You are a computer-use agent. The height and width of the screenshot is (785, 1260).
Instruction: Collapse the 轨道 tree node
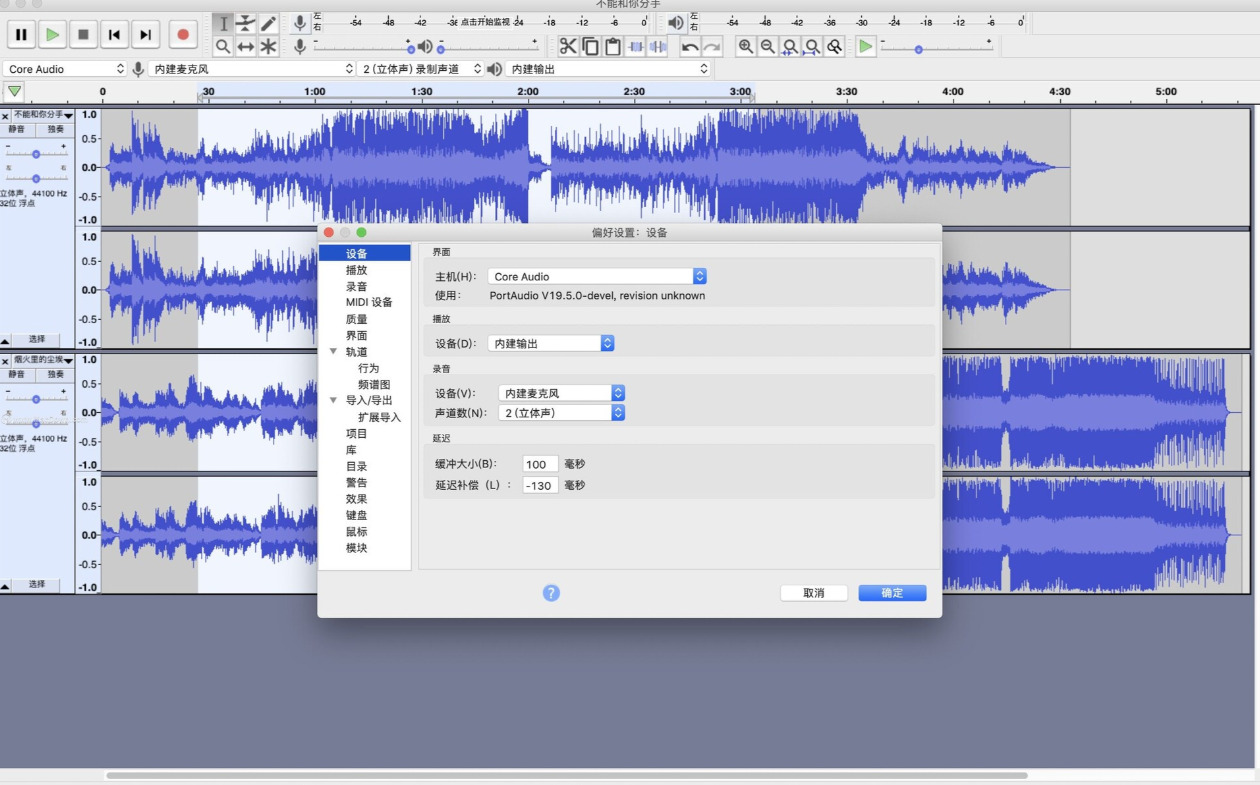tap(333, 352)
